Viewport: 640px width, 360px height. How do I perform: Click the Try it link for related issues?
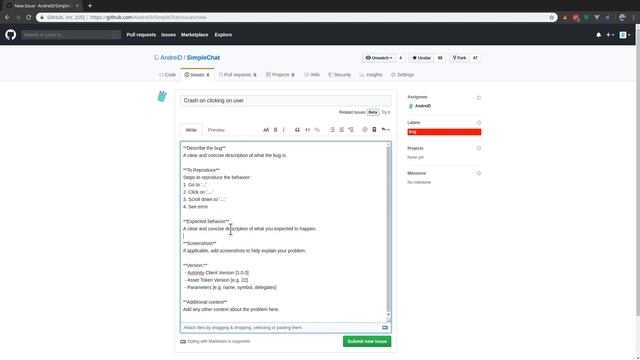pos(386,112)
